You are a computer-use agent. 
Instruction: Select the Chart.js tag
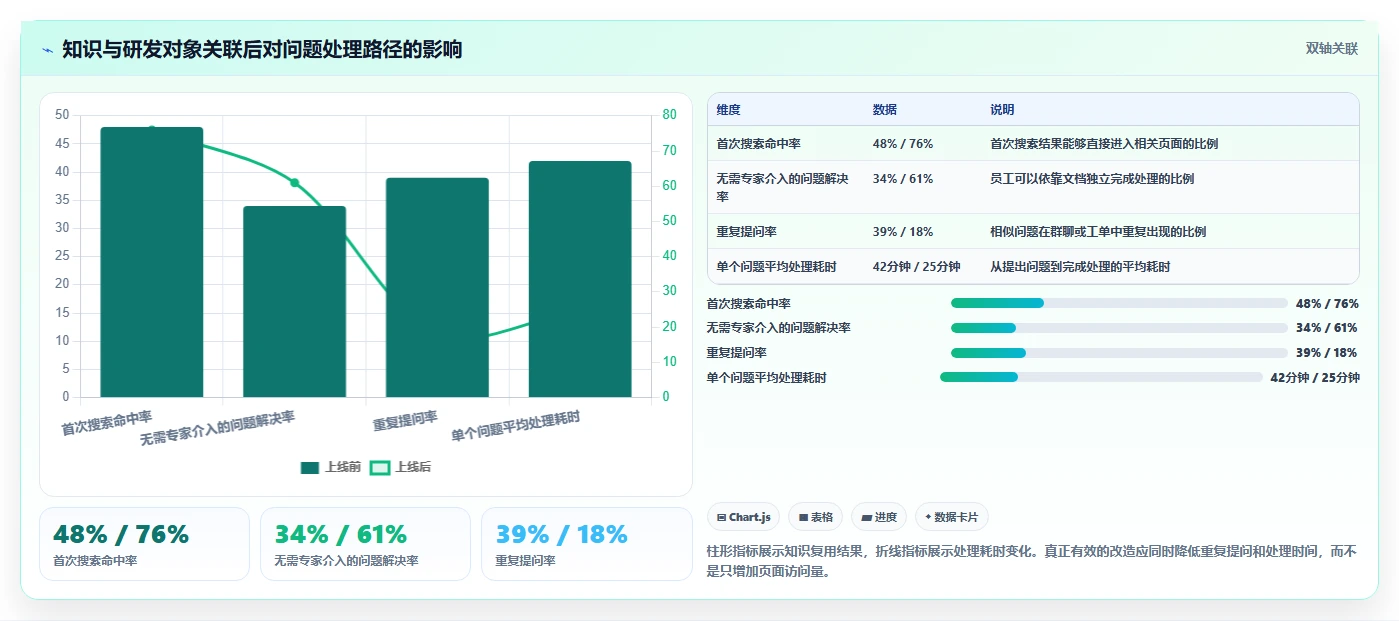(x=744, y=517)
